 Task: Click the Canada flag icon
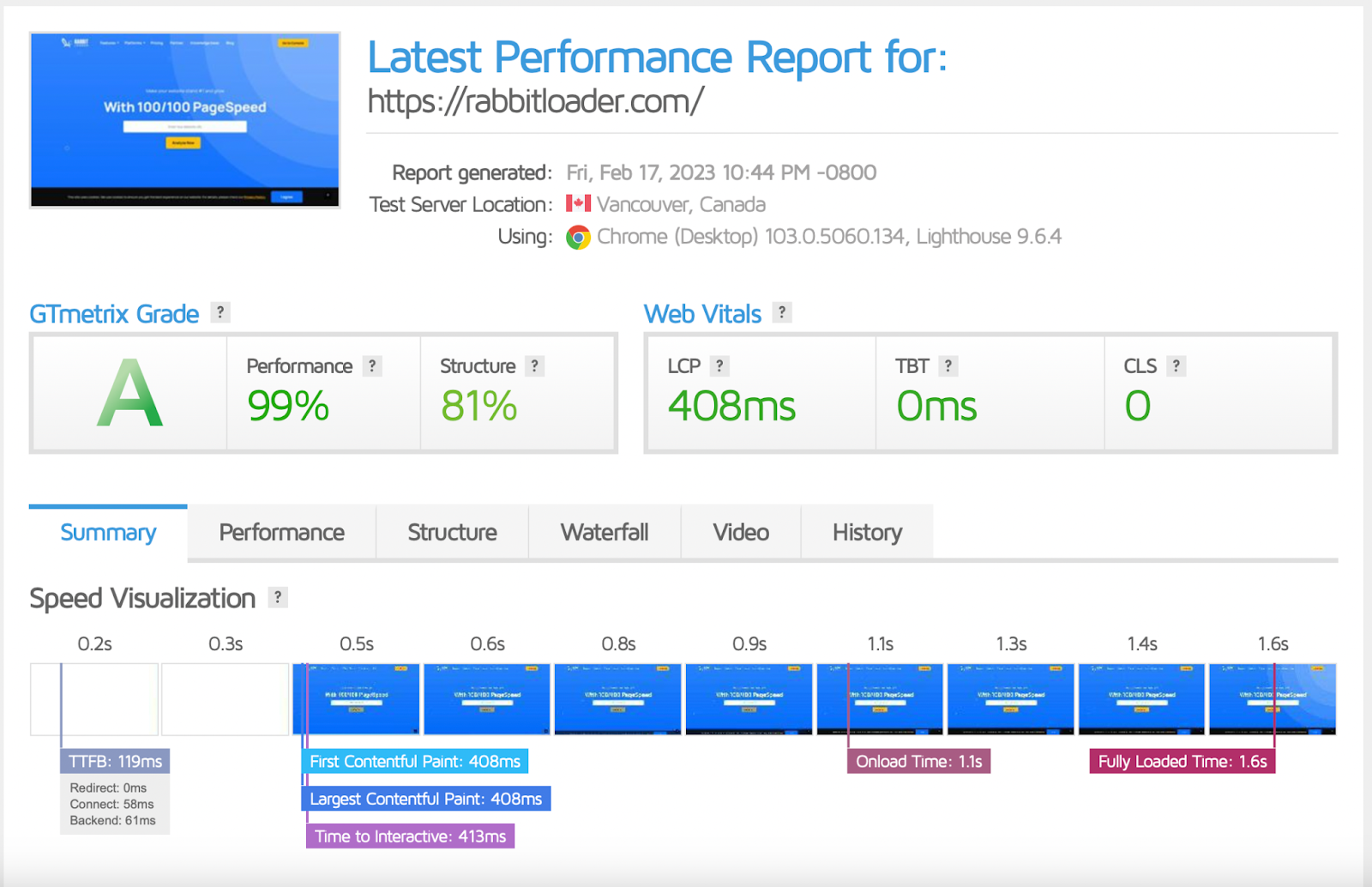tap(579, 204)
